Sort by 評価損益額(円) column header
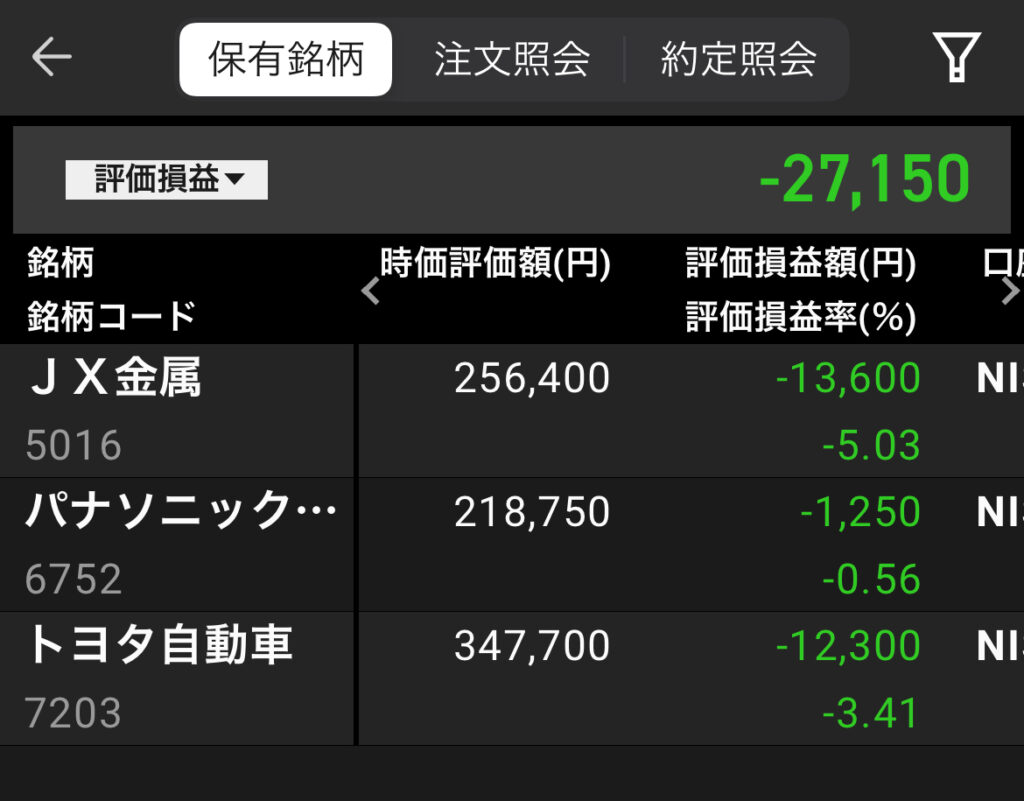1024x801 pixels. click(800, 265)
